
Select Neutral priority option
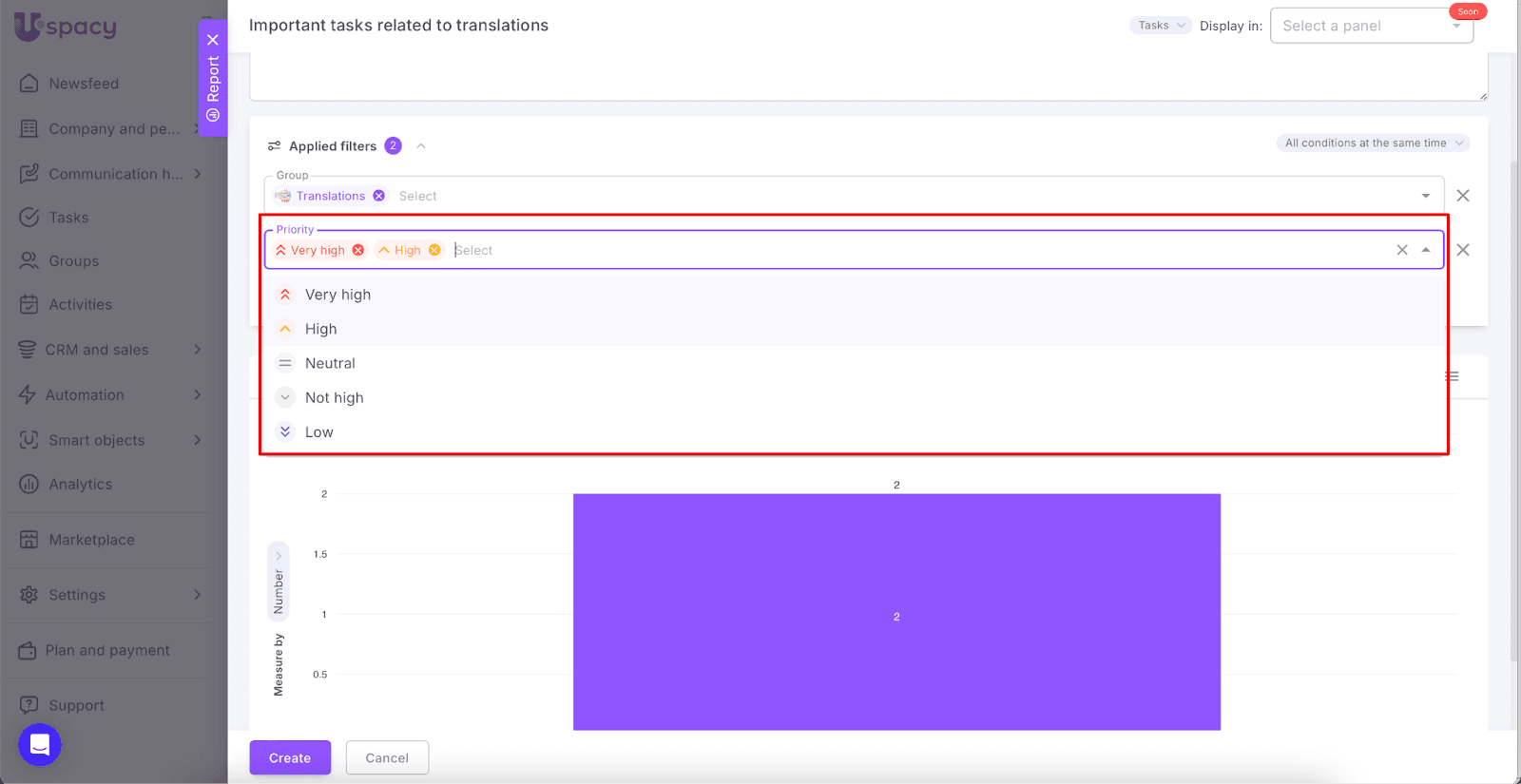pyautogui.click(x=330, y=363)
